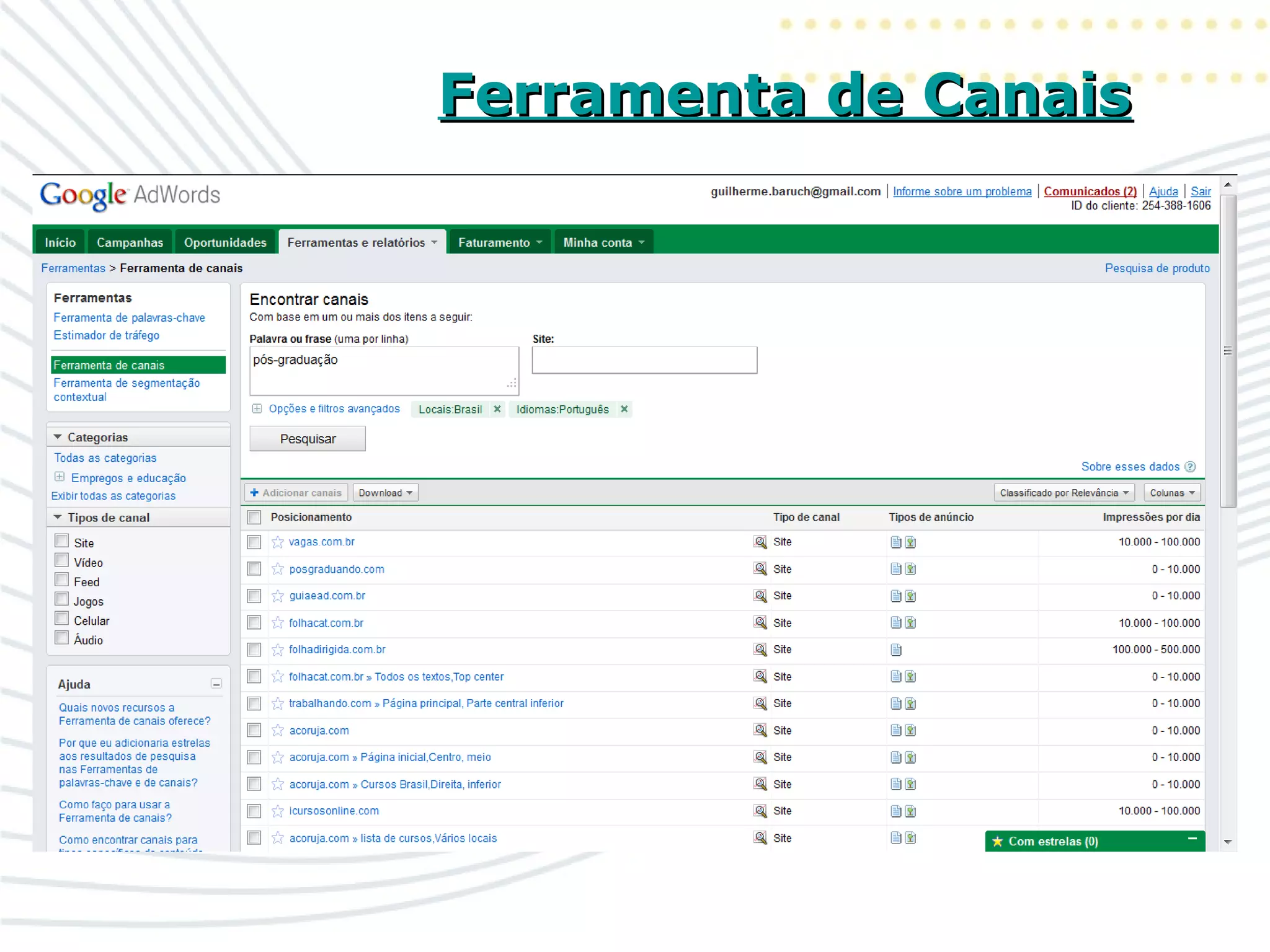Remove the Locais:Brasil filter
This screenshot has width=1270, height=952.
(497, 409)
